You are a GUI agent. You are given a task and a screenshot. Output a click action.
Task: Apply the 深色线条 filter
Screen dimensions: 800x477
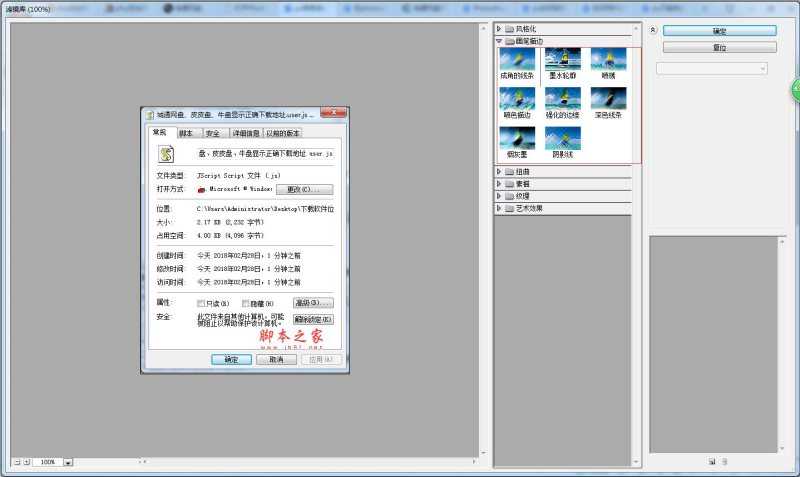608,100
